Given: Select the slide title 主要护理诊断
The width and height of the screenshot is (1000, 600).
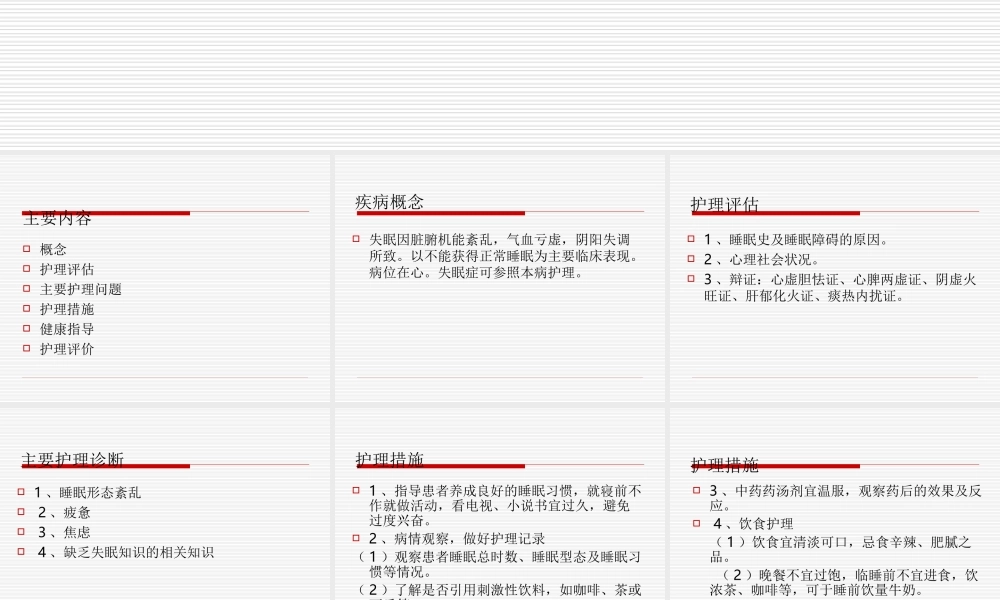Looking at the screenshot, I should click(x=73, y=459).
